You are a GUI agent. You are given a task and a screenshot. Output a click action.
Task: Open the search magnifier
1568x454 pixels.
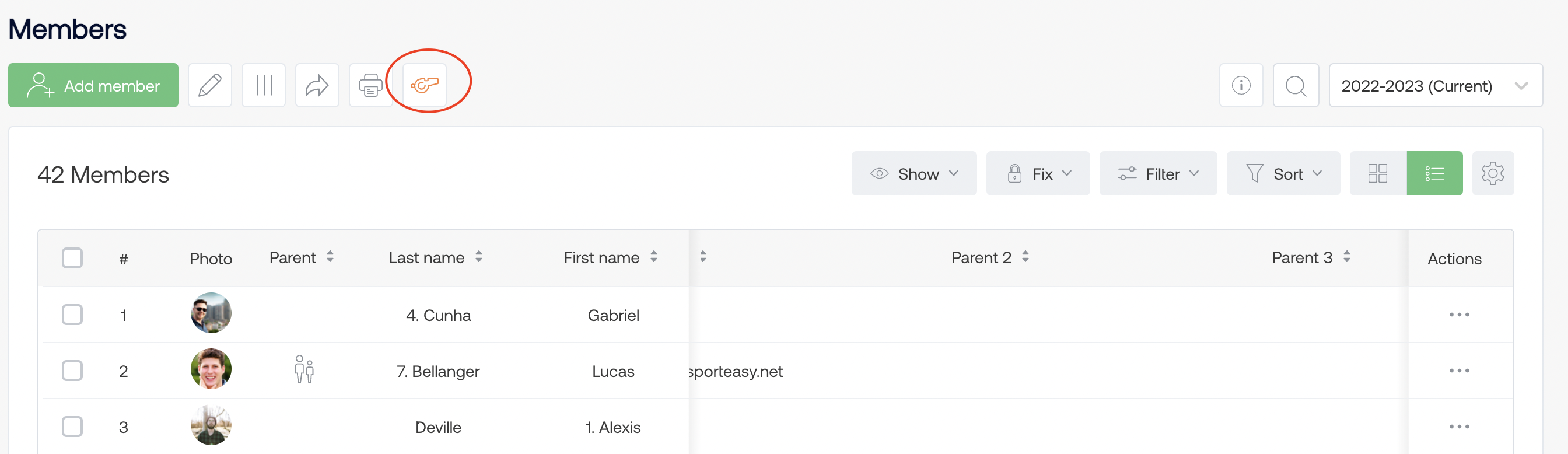pyautogui.click(x=1296, y=85)
